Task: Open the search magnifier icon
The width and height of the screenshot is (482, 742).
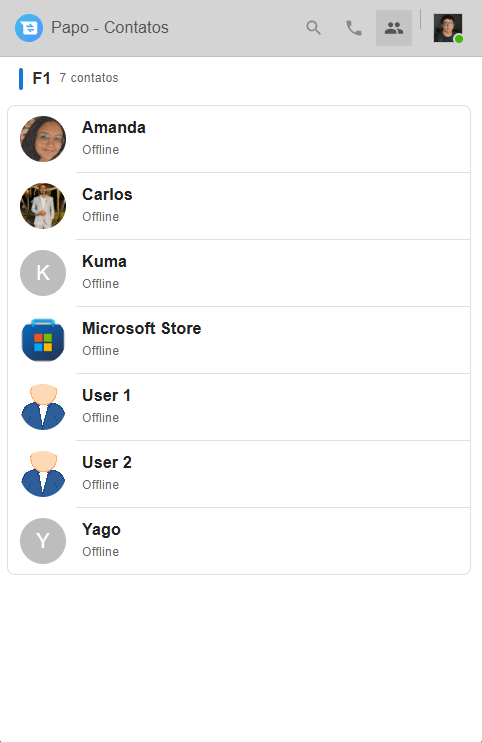Action: pyautogui.click(x=313, y=28)
